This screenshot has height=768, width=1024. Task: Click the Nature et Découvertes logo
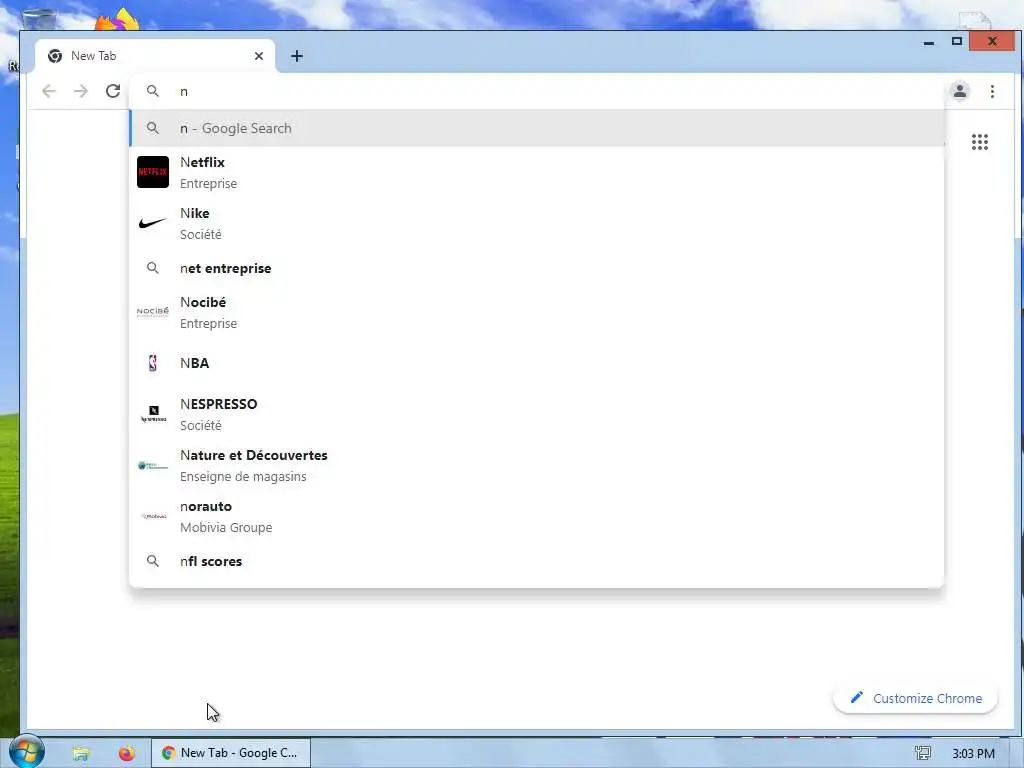(x=153, y=465)
